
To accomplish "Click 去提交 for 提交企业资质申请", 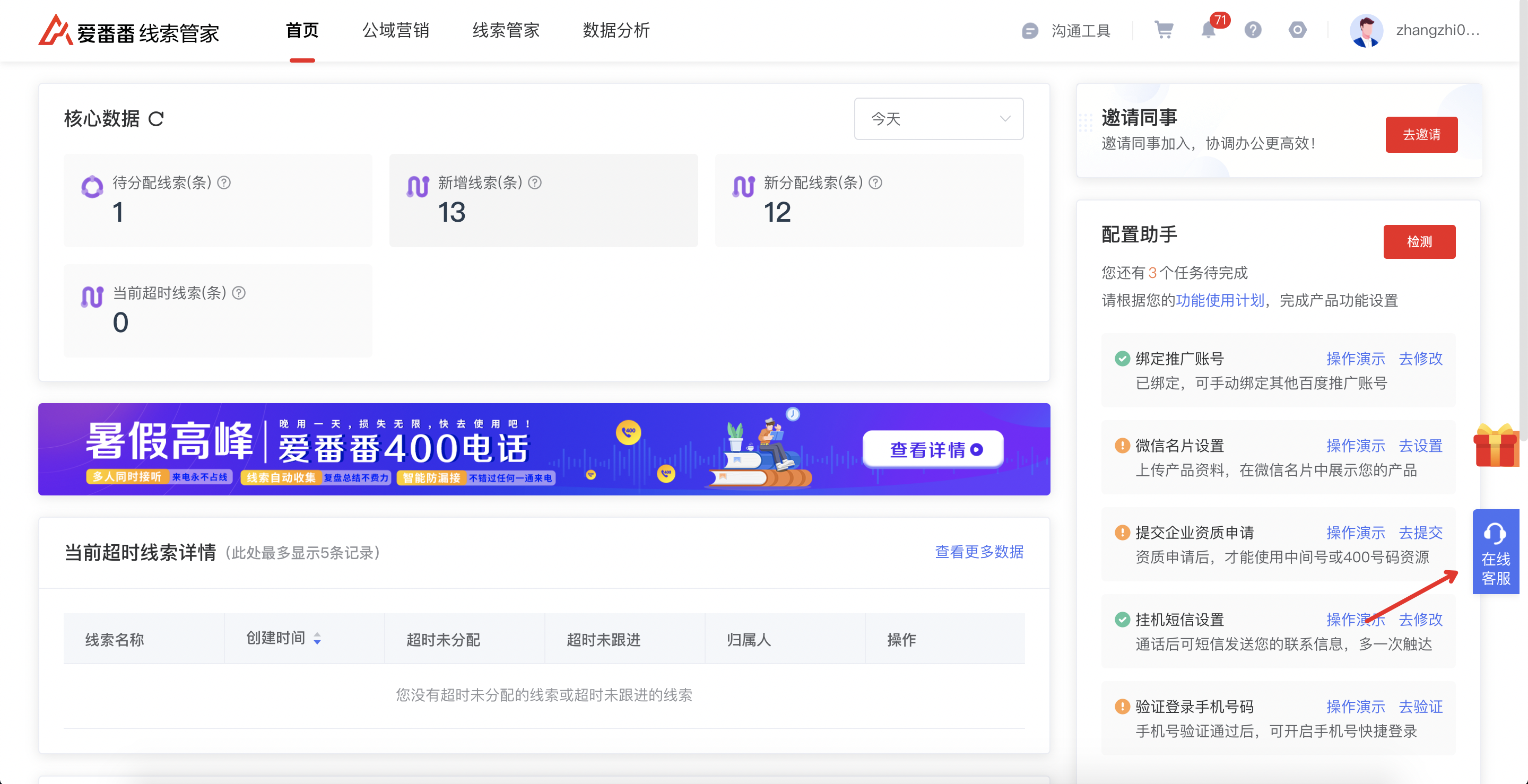I will click(x=1420, y=533).
